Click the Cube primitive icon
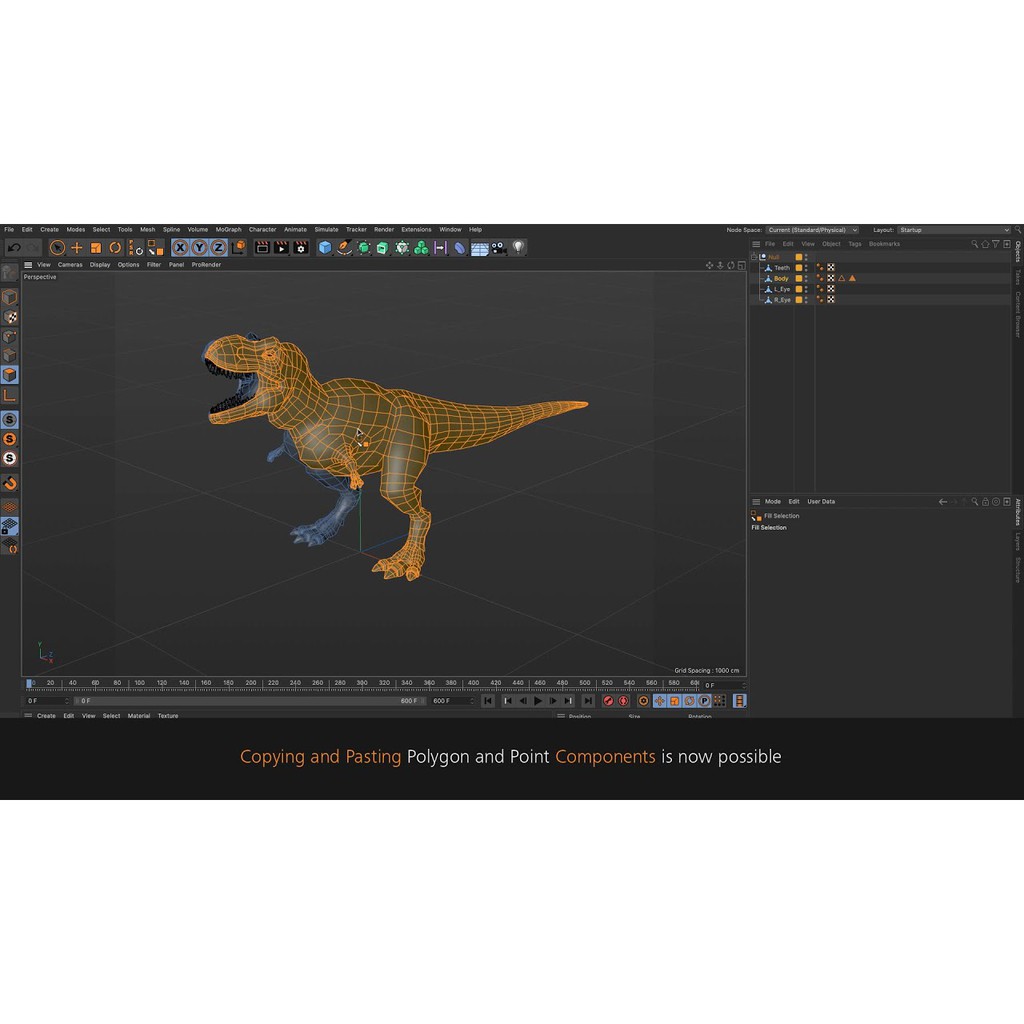Viewport: 1024px width, 1024px height. click(325, 247)
